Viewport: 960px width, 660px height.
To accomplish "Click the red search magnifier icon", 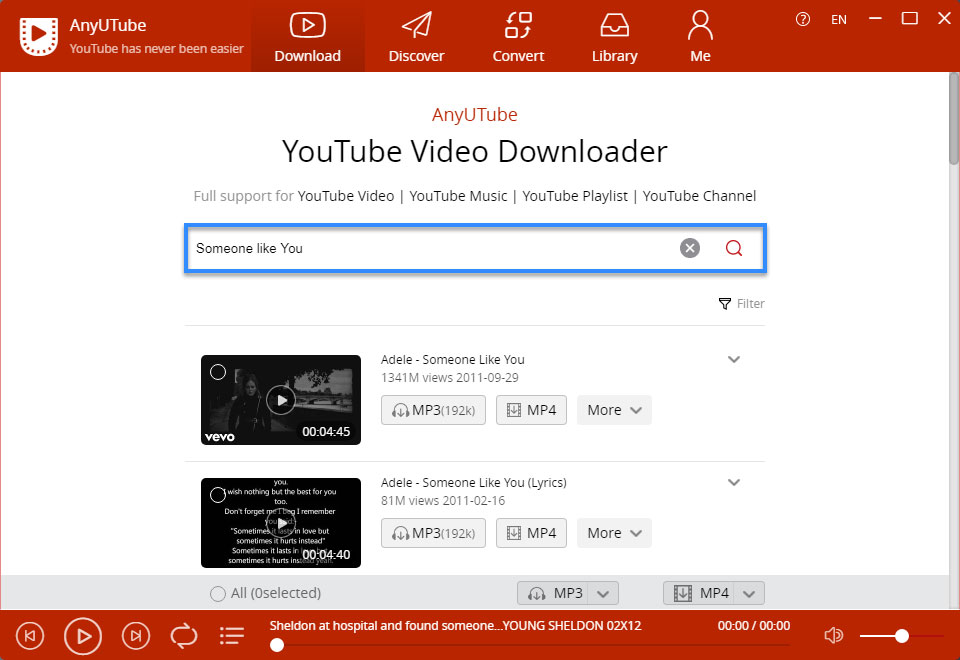I will 733,248.
